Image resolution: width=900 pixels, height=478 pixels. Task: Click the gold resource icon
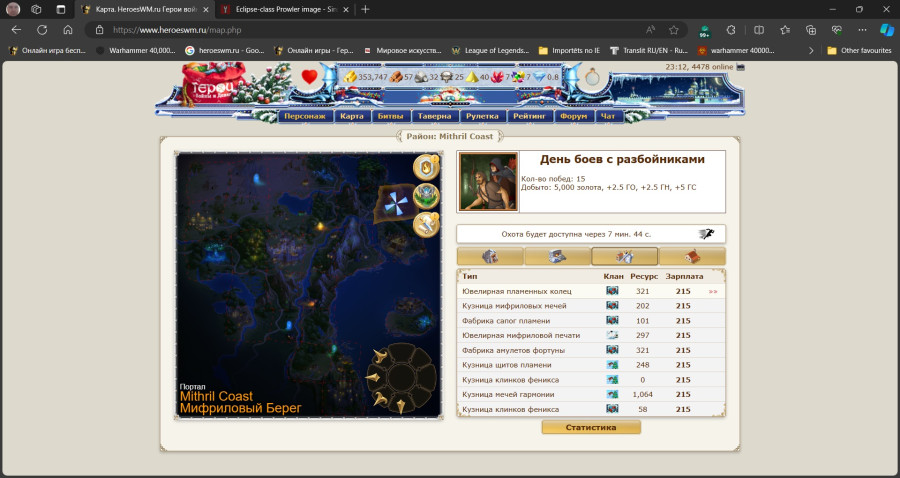(x=350, y=77)
